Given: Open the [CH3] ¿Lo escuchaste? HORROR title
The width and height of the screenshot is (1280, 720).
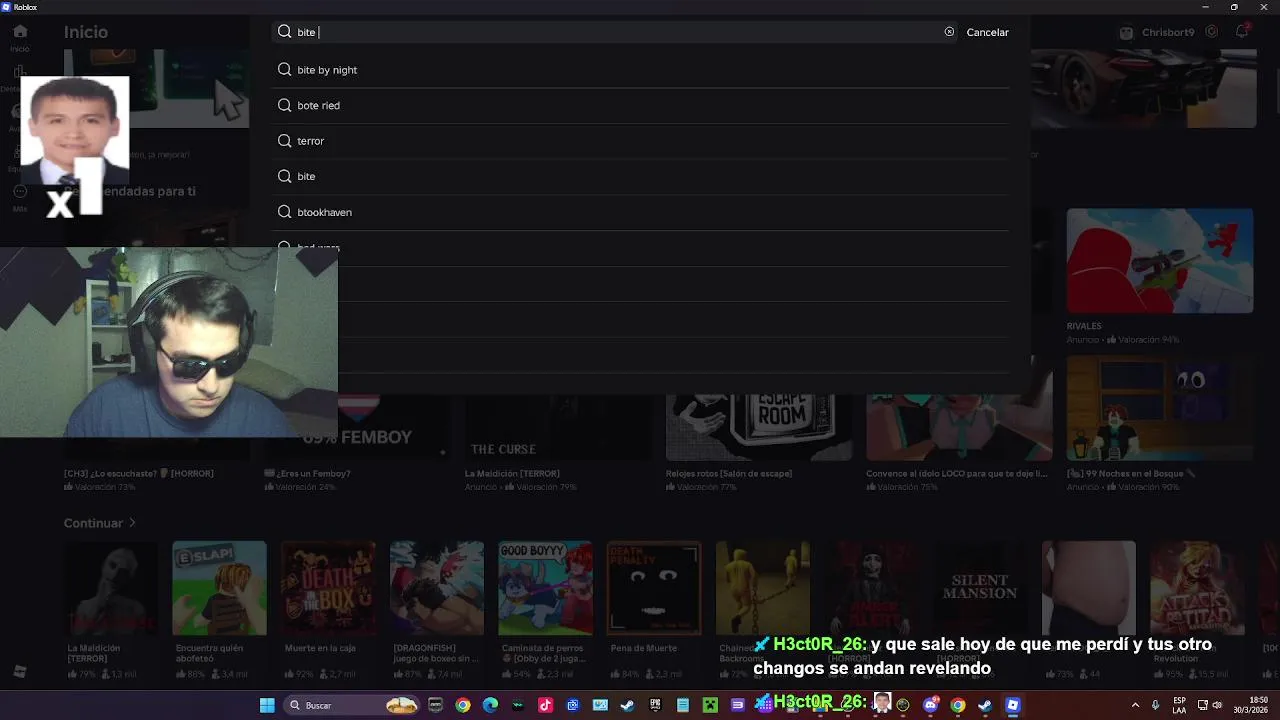Looking at the screenshot, I should [139, 473].
